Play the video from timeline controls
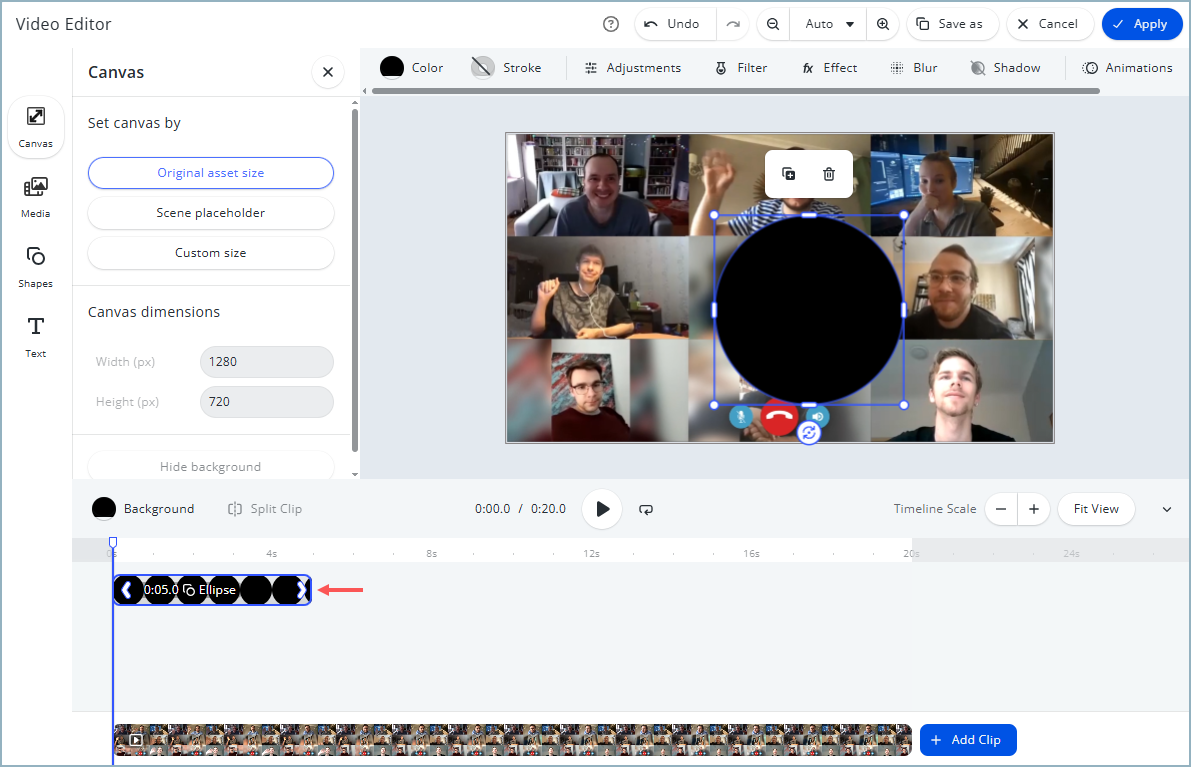The height and width of the screenshot is (767, 1191). 602,509
